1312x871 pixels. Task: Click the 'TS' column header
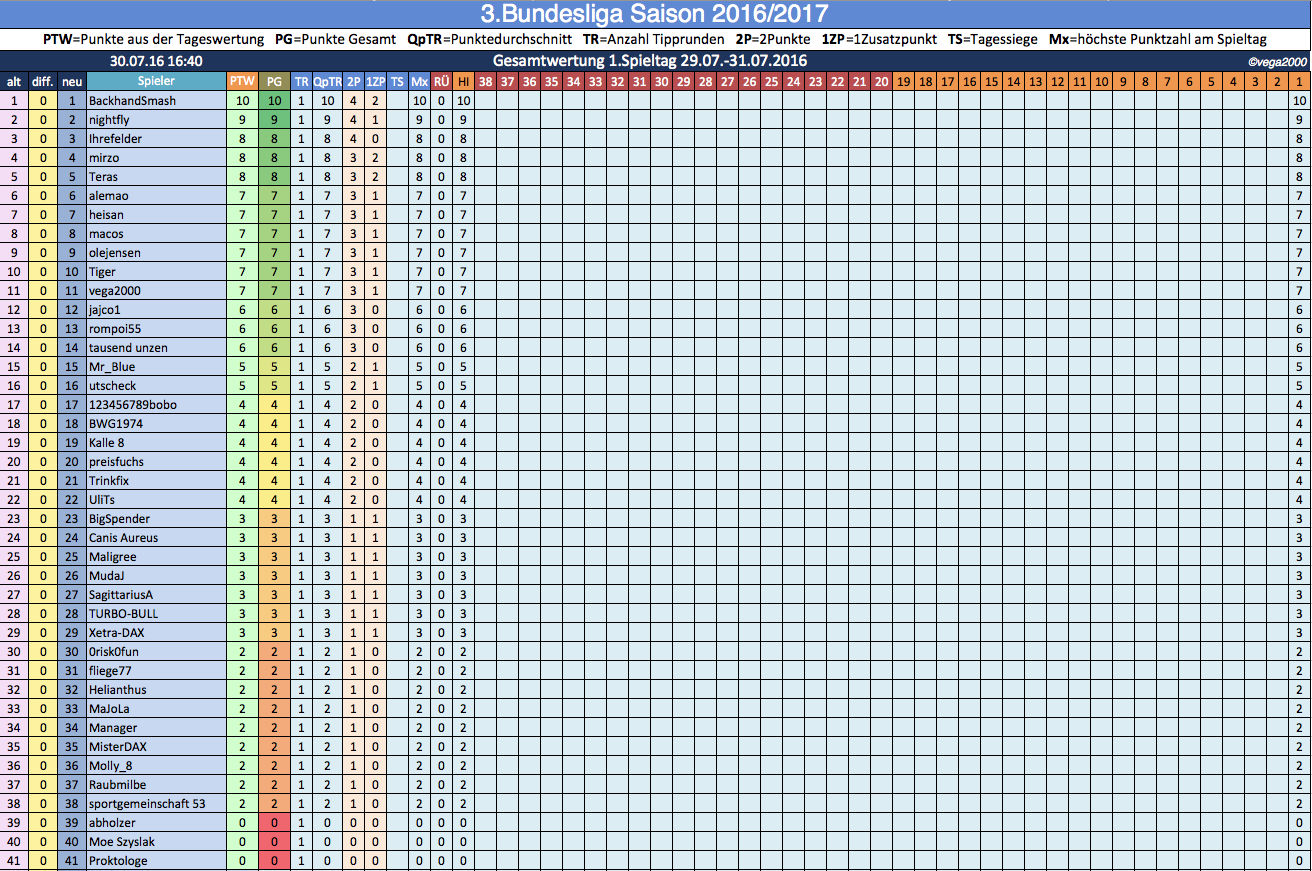click(x=397, y=81)
